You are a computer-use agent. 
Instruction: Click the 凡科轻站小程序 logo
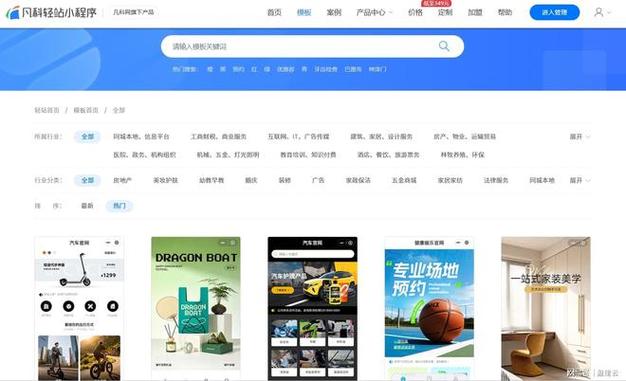click(52, 12)
